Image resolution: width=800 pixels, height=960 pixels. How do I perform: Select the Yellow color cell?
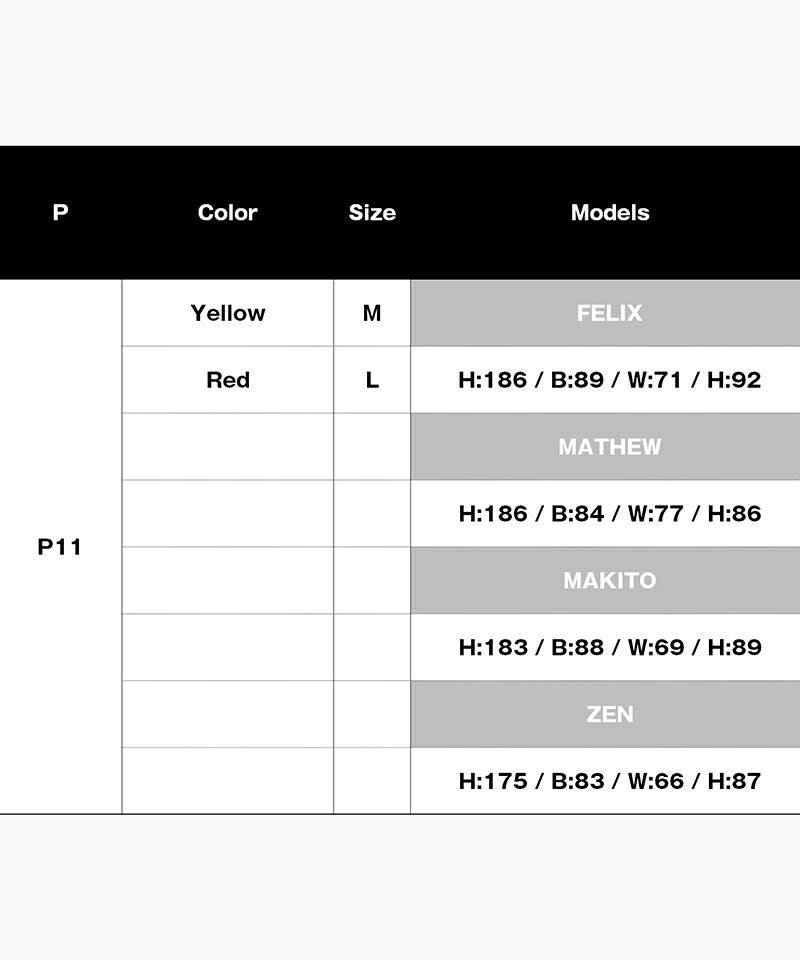pyautogui.click(x=228, y=313)
